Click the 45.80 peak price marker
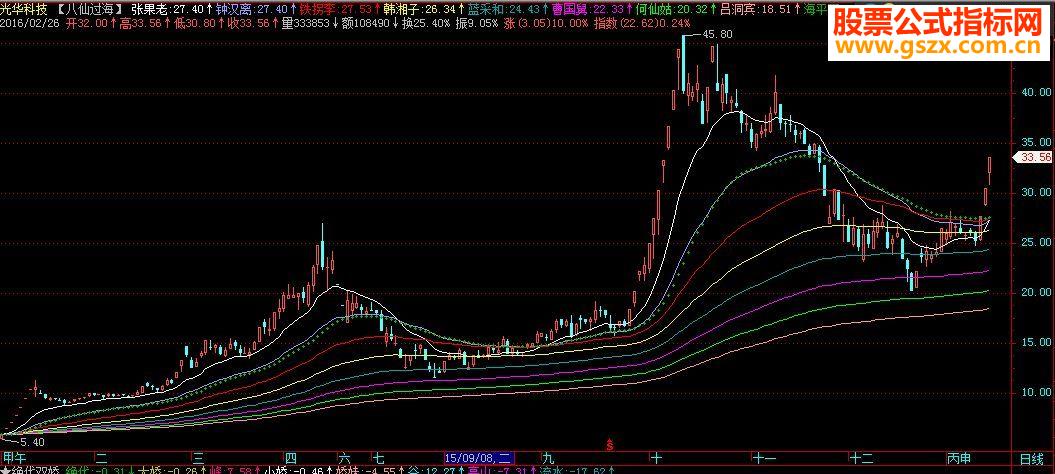The width and height of the screenshot is (1055, 474). (x=717, y=34)
